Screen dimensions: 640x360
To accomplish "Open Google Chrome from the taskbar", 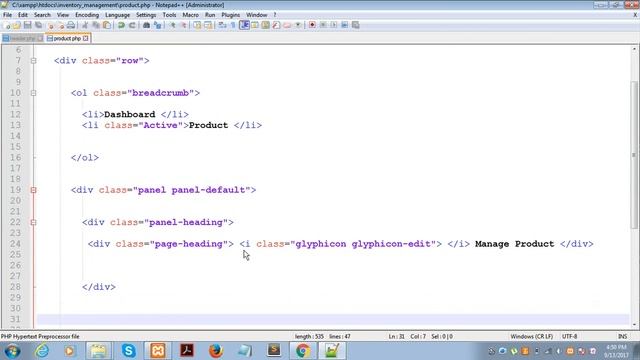I will tap(303, 351).
